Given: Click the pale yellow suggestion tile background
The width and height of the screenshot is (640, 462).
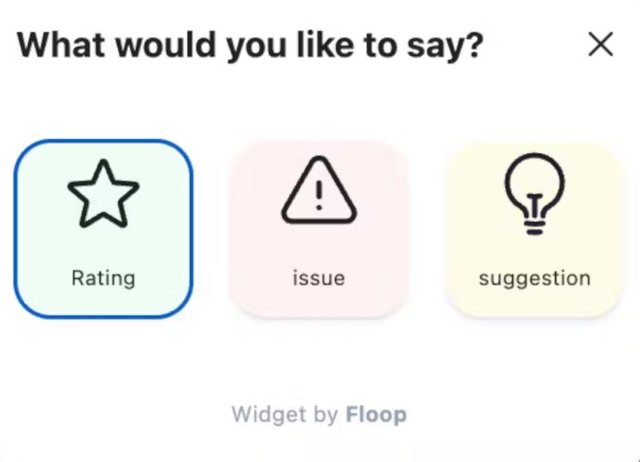Looking at the screenshot, I should pyautogui.click(x=535, y=249).
